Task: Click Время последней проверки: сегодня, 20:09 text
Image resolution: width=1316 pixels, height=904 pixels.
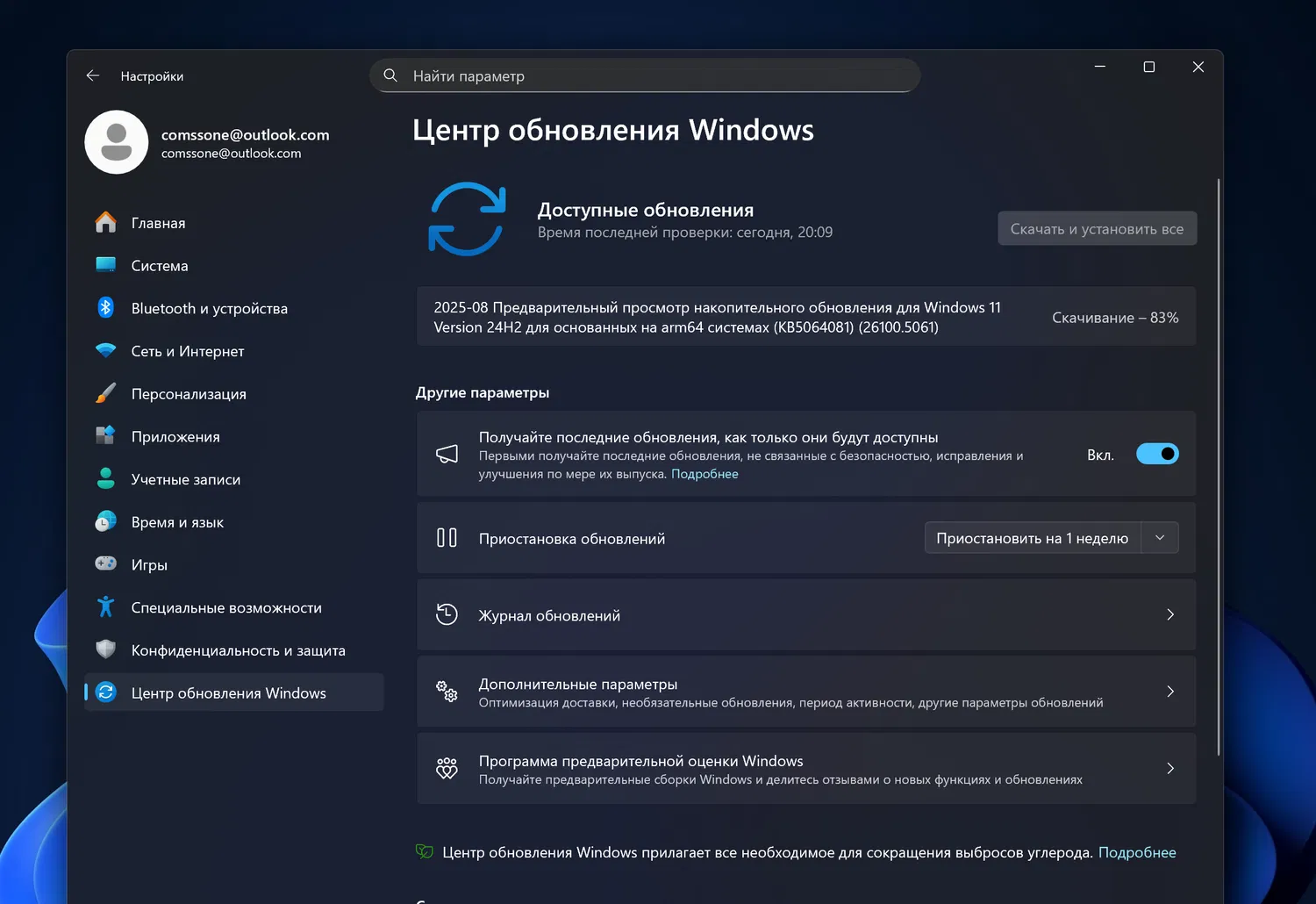Action: pyautogui.click(x=685, y=232)
